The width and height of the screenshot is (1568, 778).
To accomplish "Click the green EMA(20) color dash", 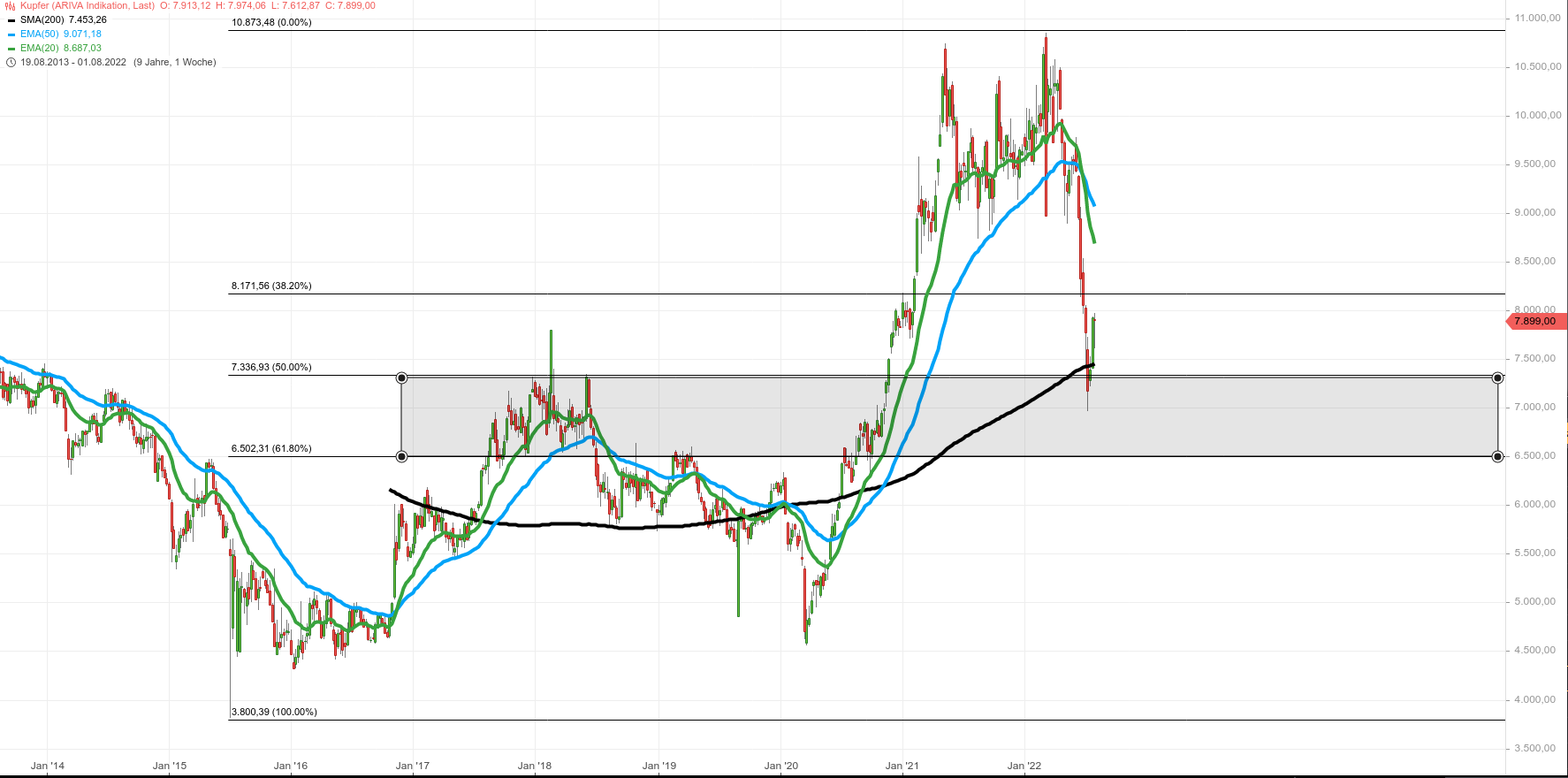I will pyautogui.click(x=11, y=48).
